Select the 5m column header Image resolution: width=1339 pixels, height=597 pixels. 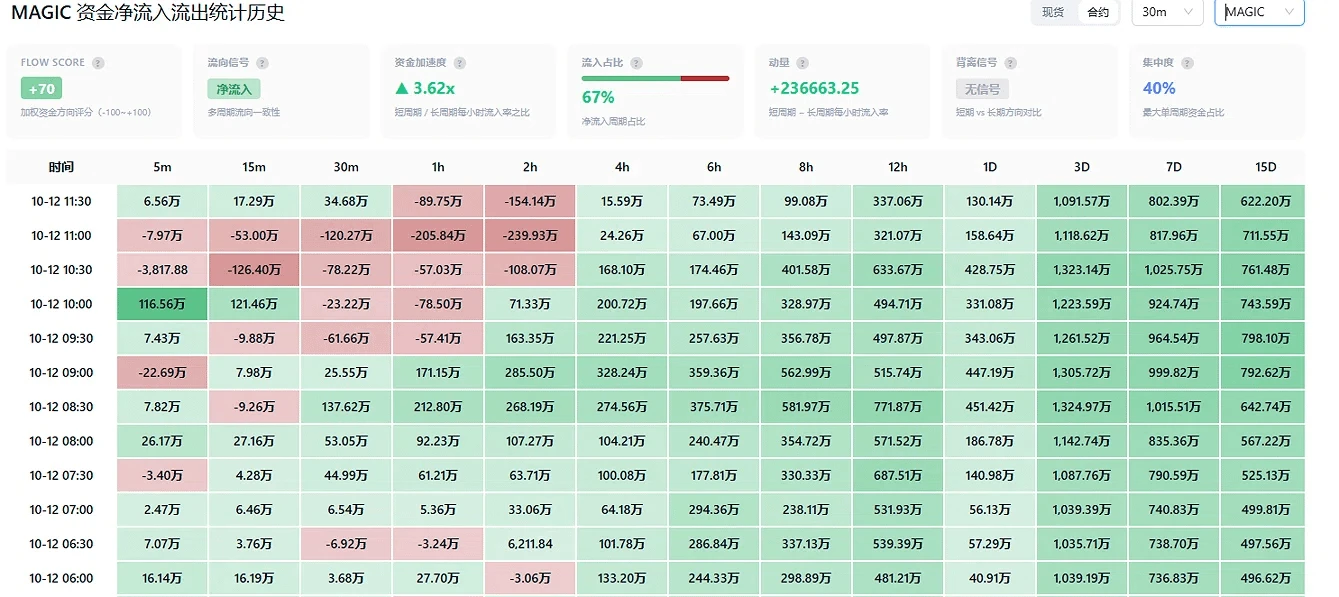[x=162, y=167]
